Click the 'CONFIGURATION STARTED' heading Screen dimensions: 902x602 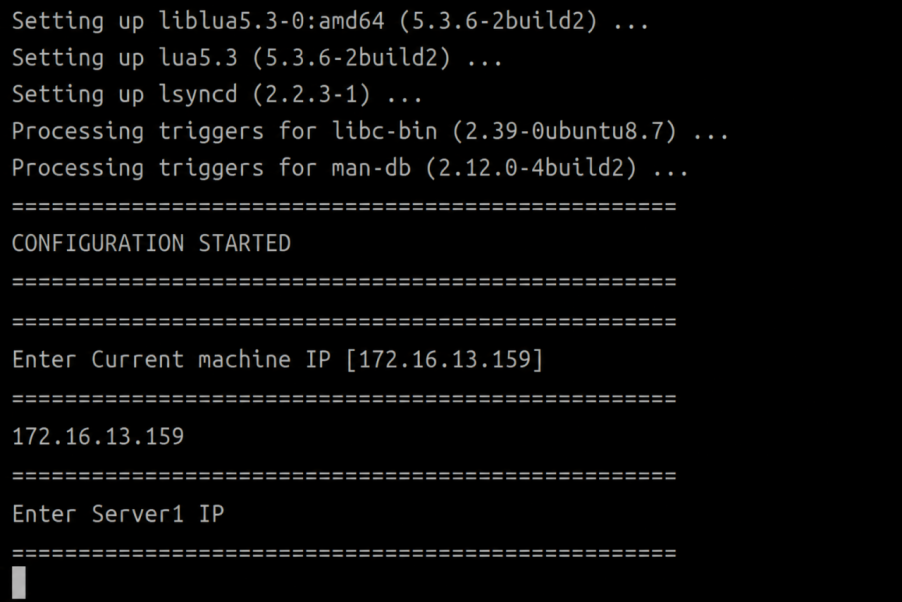click(x=151, y=243)
